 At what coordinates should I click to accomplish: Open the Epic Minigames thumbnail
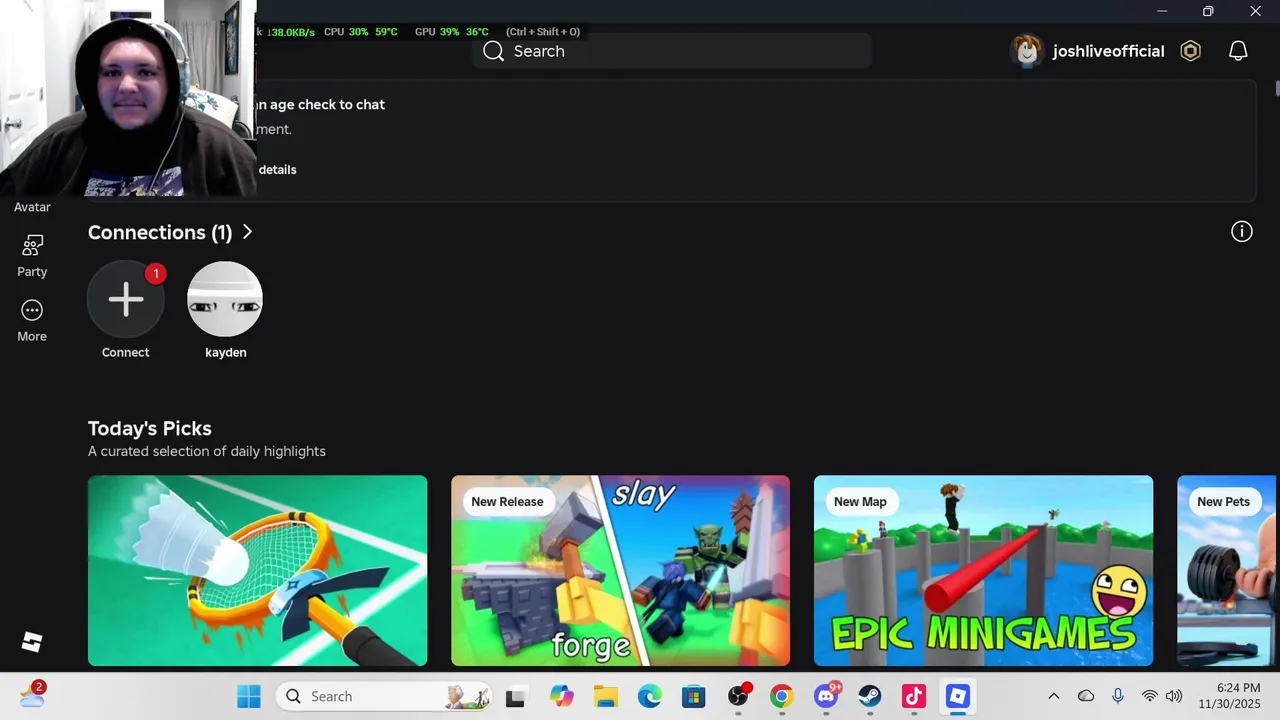(x=983, y=570)
